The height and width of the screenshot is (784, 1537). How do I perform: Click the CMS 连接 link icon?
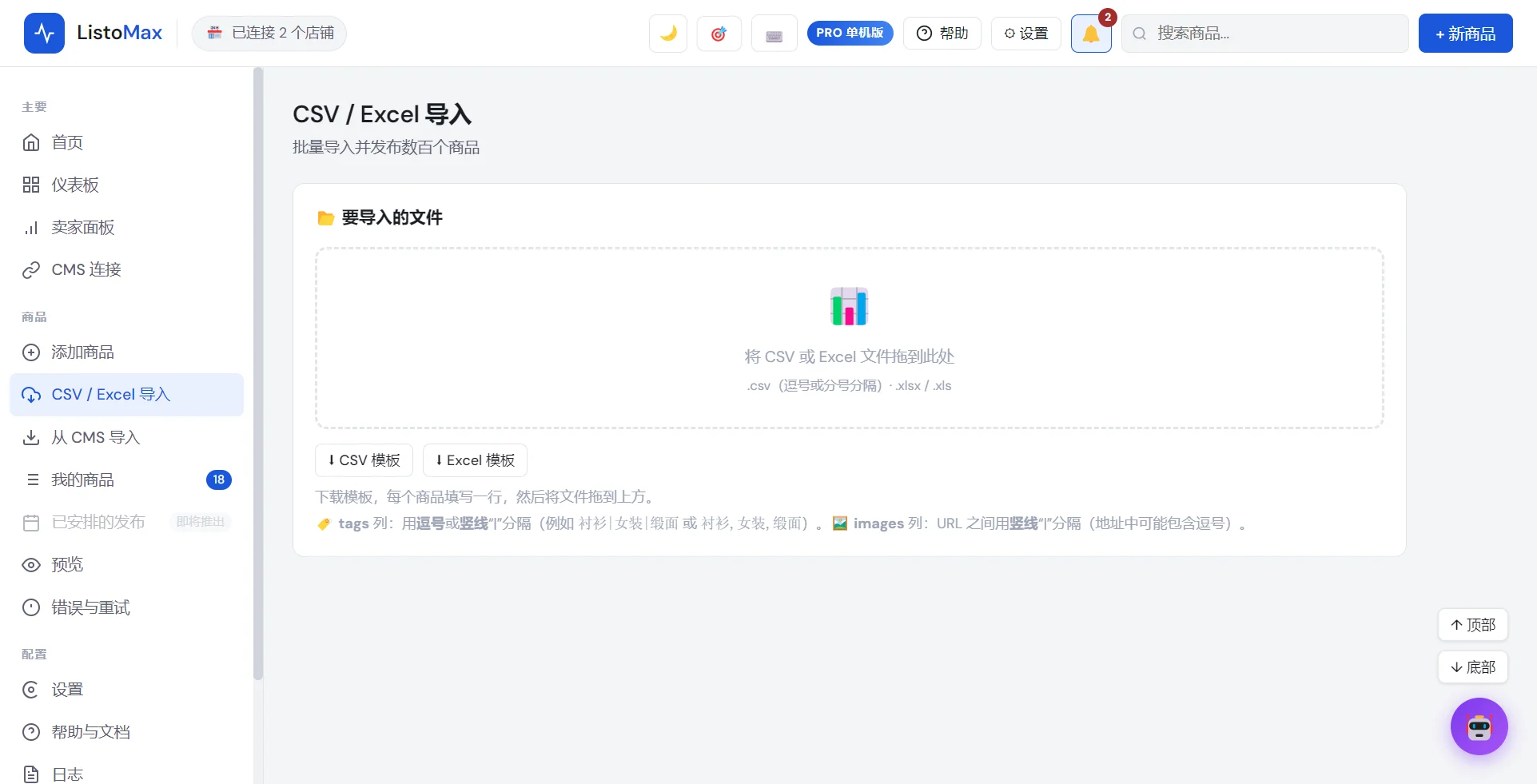coord(31,270)
